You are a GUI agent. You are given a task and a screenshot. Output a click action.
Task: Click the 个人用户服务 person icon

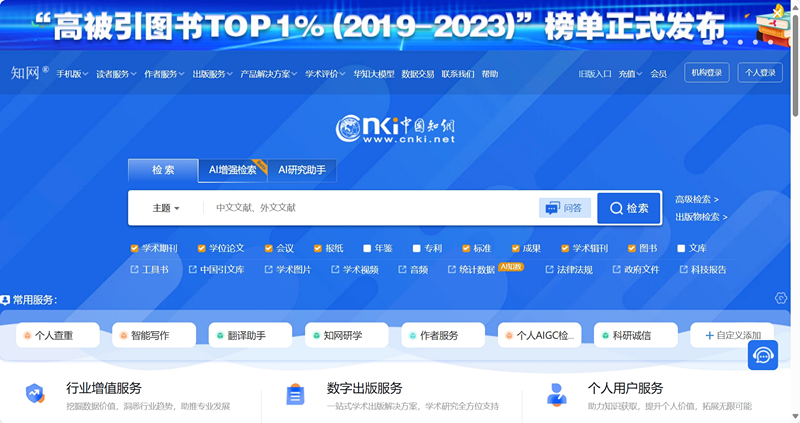(x=556, y=394)
